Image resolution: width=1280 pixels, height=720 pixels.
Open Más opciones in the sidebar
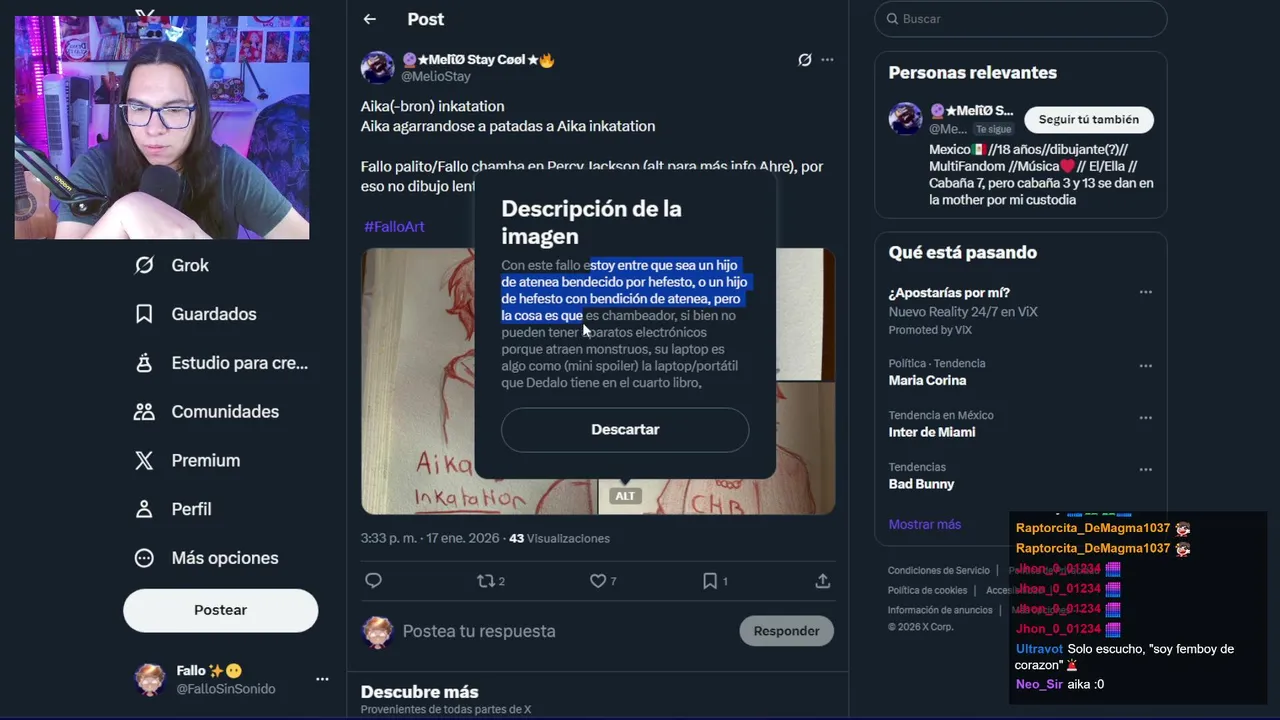[206, 558]
